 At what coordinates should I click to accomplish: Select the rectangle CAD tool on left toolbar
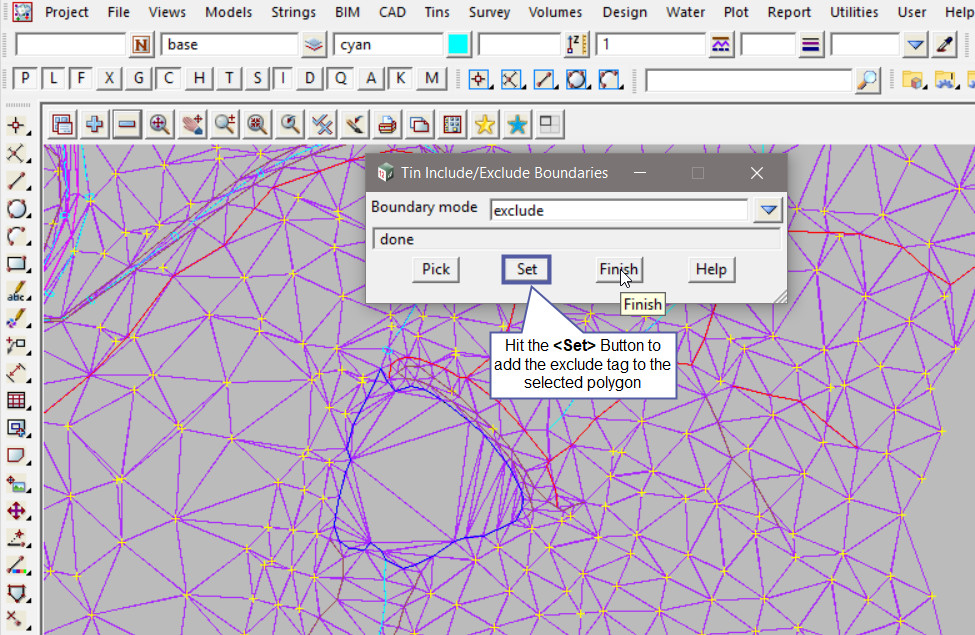(17, 264)
